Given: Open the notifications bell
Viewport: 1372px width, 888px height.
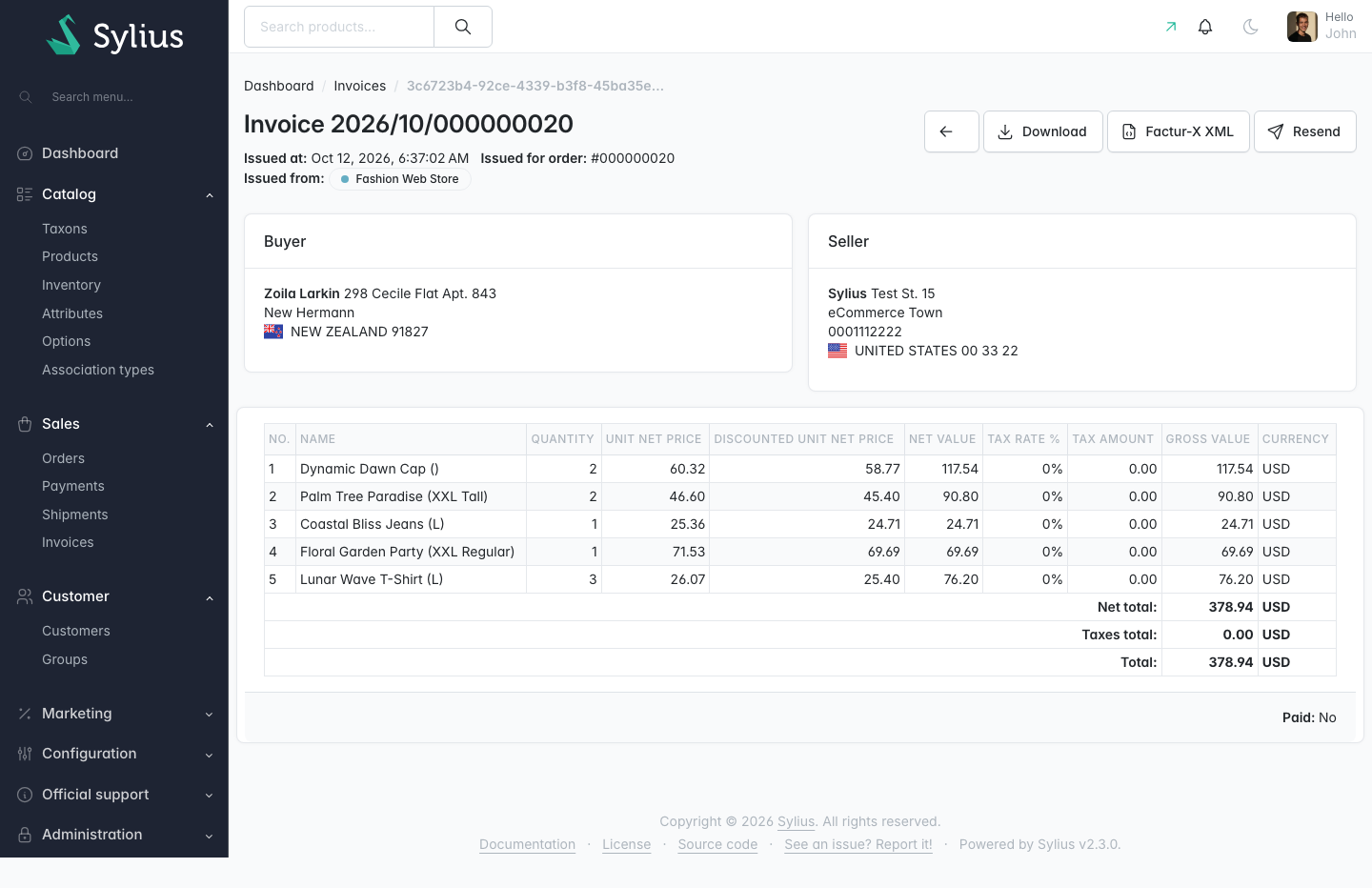Looking at the screenshot, I should (1205, 27).
